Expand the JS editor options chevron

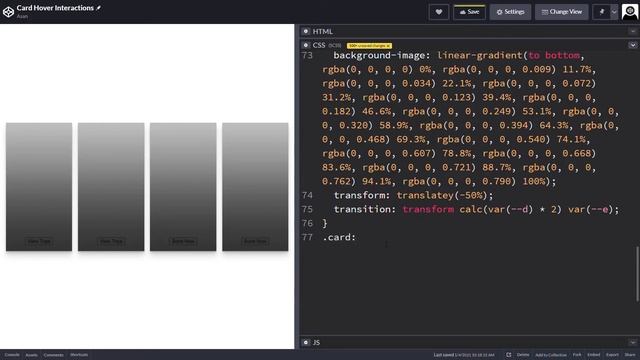(633, 342)
